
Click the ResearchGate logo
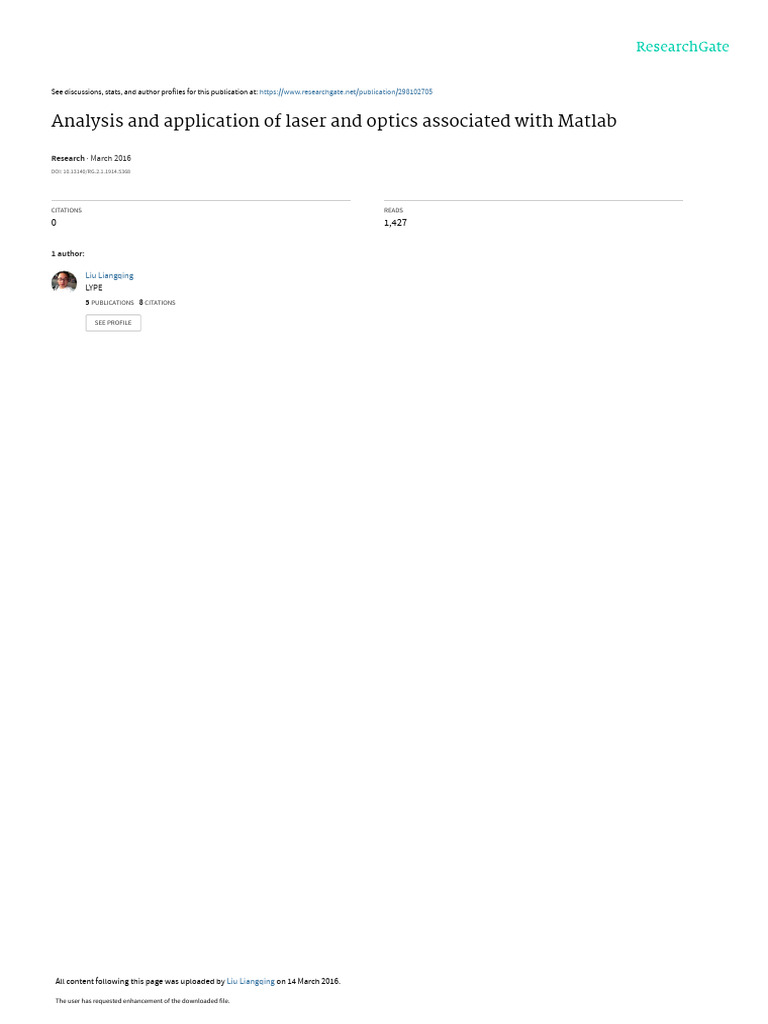pos(682,47)
